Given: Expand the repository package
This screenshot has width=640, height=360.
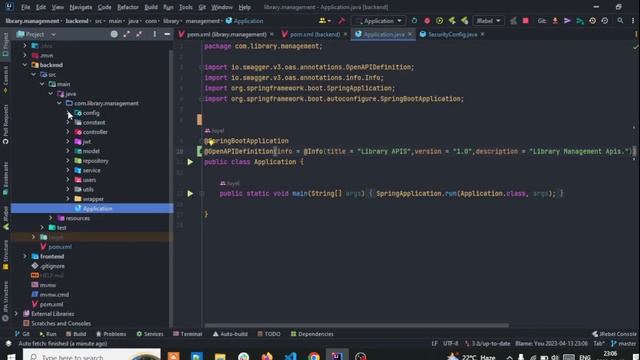Looking at the screenshot, I should (68, 160).
